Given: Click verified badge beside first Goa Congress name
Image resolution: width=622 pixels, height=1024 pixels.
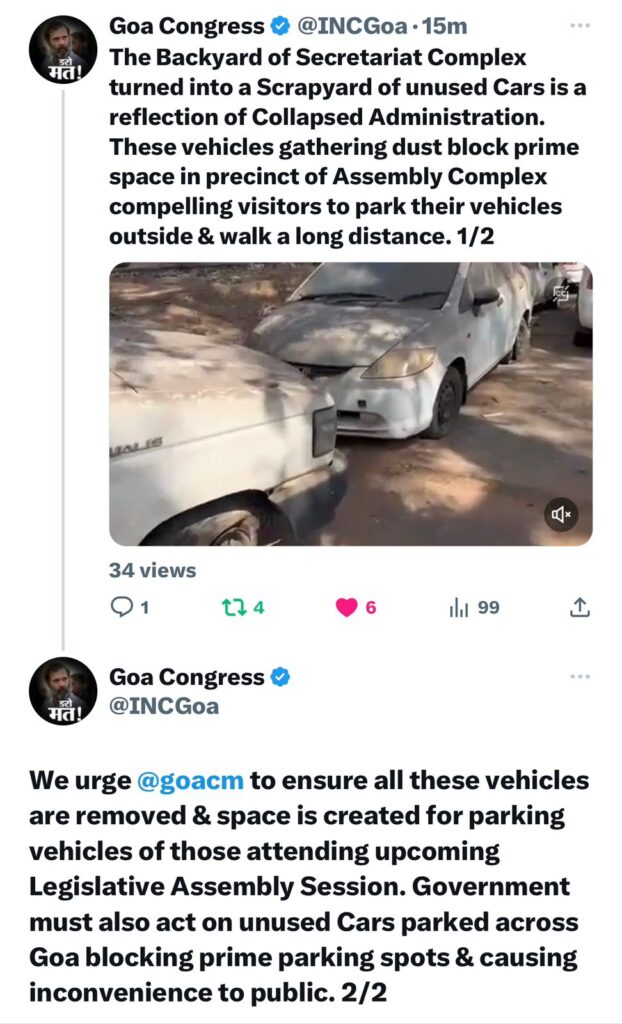Looking at the screenshot, I should pyautogui.click(x=280, y=26).
